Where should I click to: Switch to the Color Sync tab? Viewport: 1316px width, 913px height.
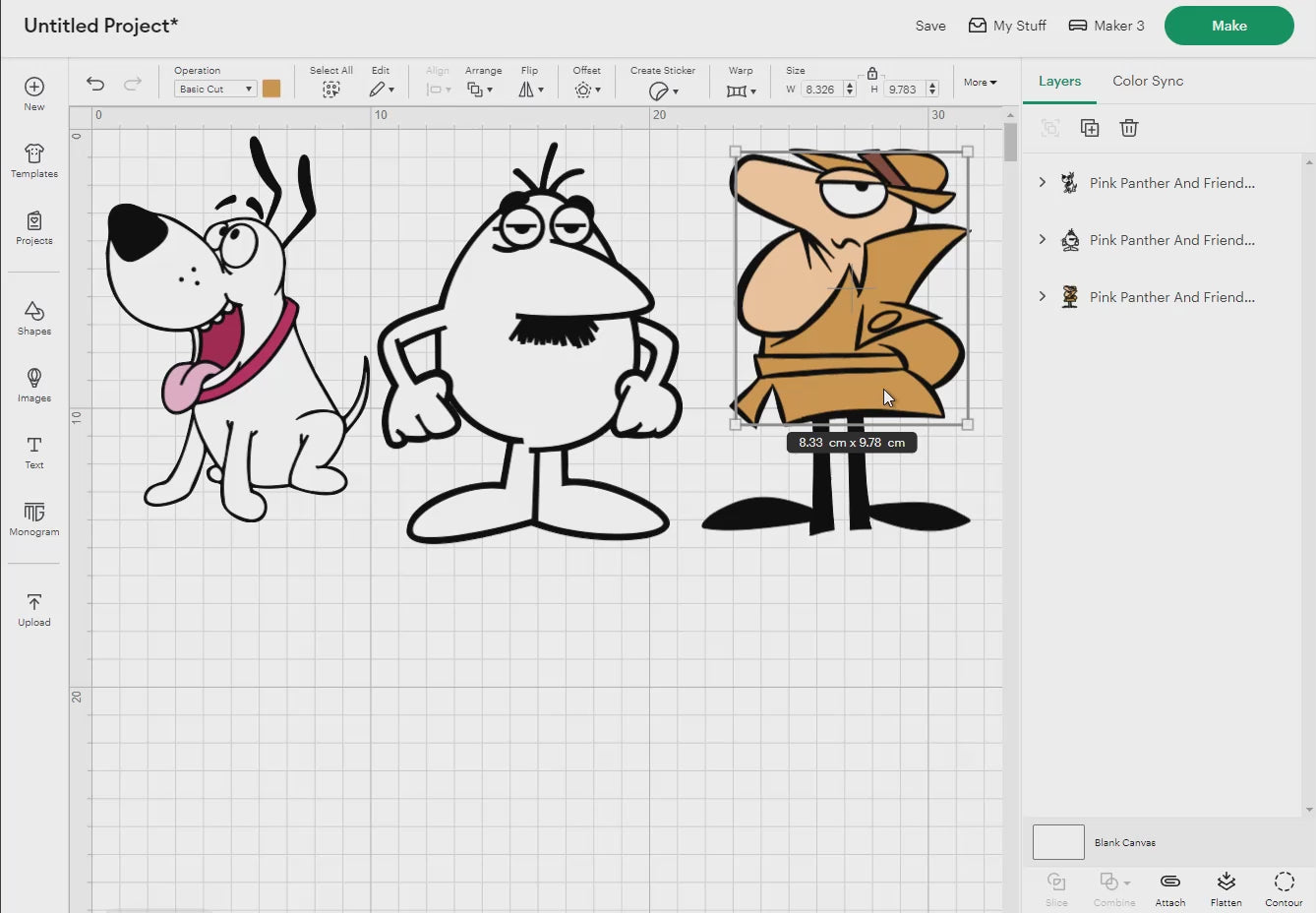[1148, 81]
